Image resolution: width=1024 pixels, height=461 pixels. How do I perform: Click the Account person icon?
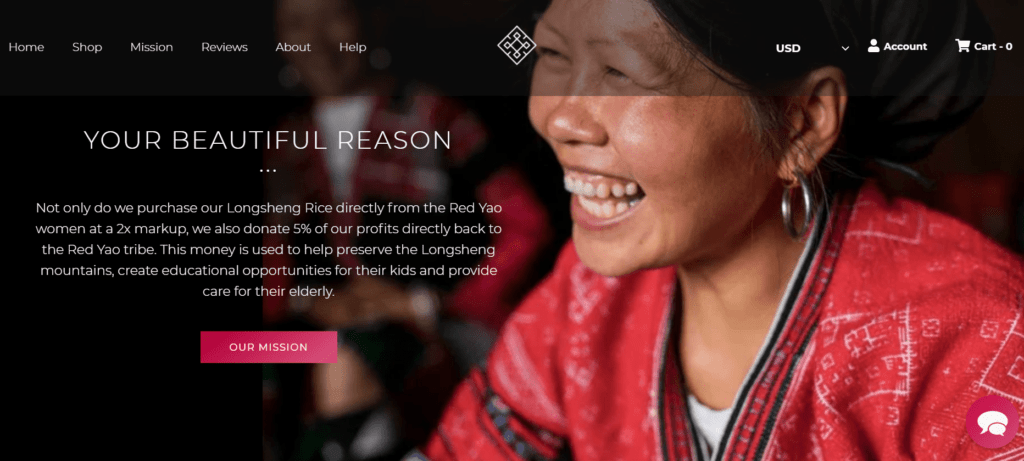click(x=873, y=46)
